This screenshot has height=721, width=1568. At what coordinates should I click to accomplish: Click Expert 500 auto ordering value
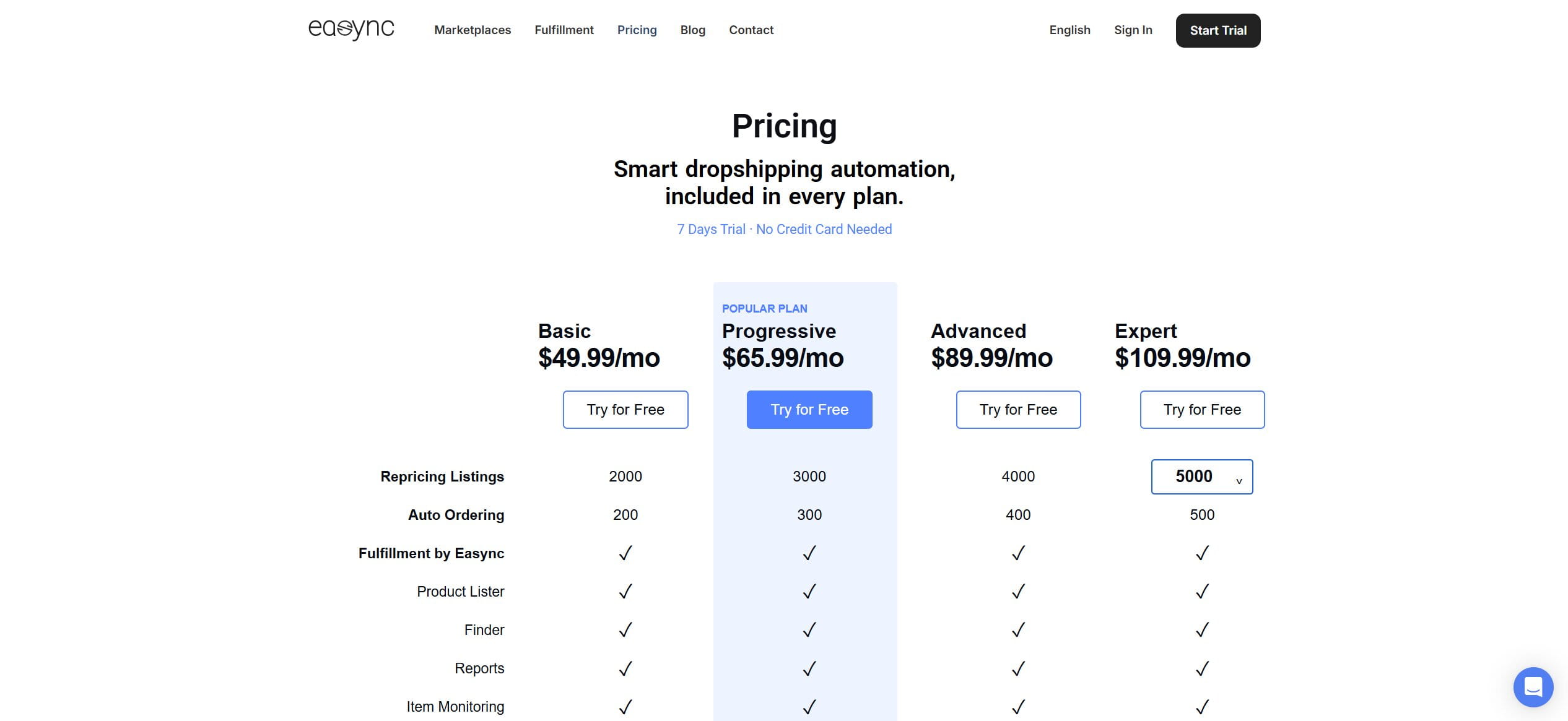pyautogui.click(x=1202, y=515)
